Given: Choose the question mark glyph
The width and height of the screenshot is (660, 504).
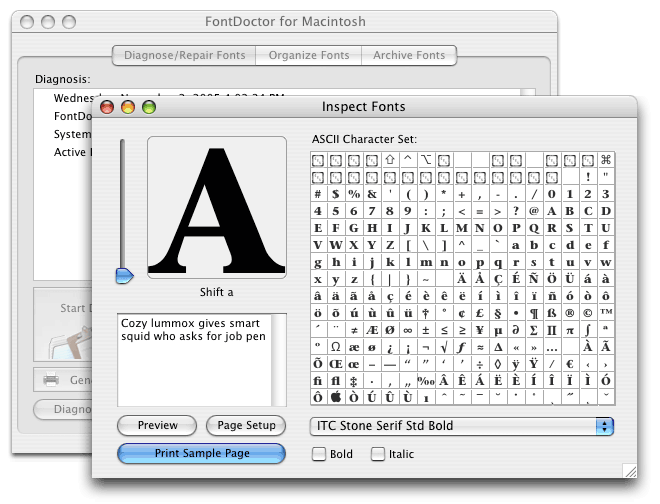Looking at the screenshot, I should (x=516, y=211).
